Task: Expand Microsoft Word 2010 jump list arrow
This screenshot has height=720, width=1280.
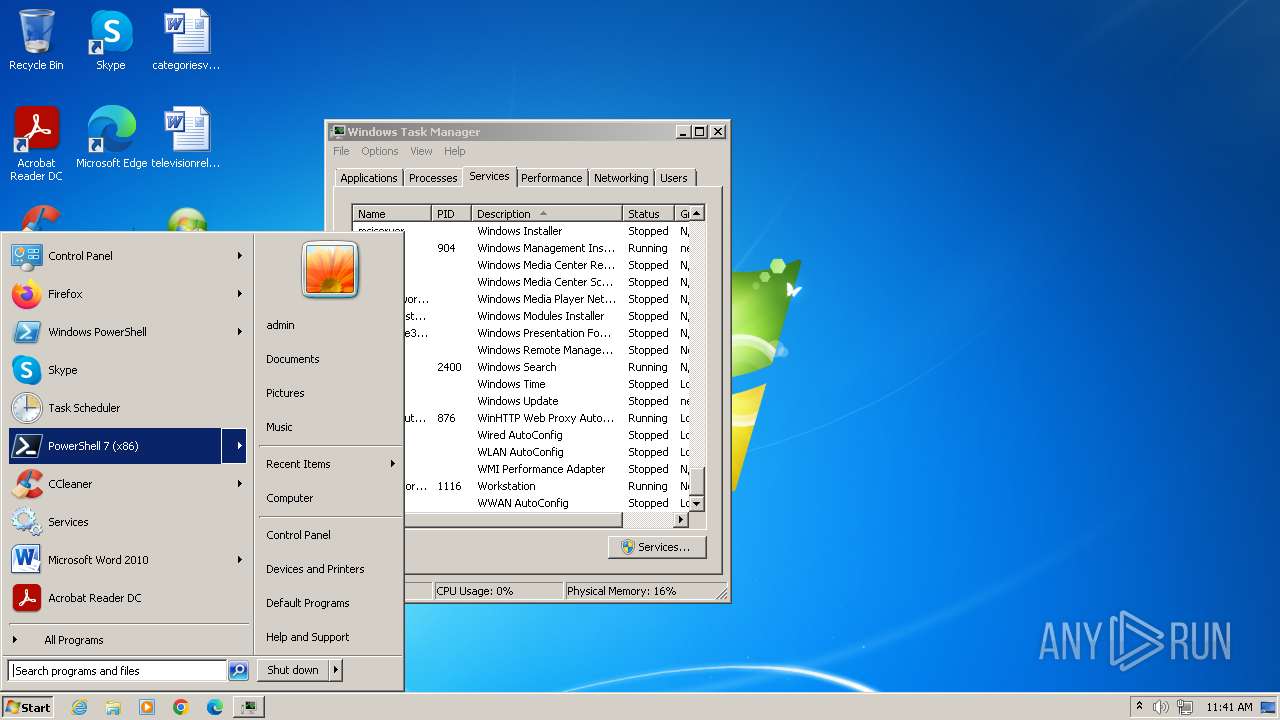Action: click(240, 560)
